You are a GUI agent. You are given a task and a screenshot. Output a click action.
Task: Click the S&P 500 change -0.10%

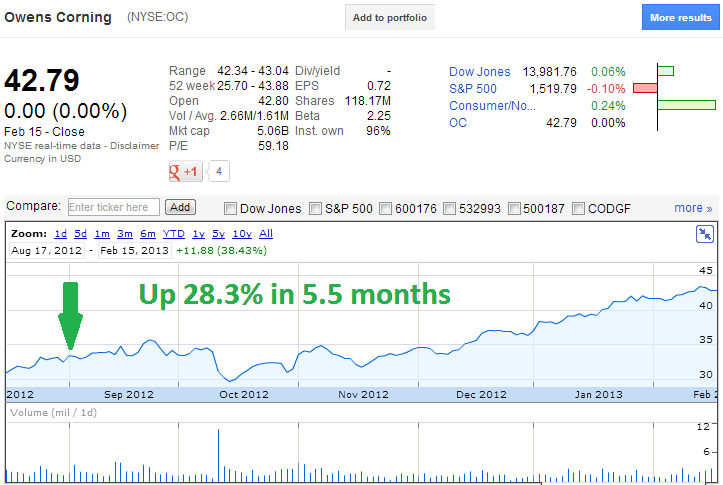(x=606, y=89)
